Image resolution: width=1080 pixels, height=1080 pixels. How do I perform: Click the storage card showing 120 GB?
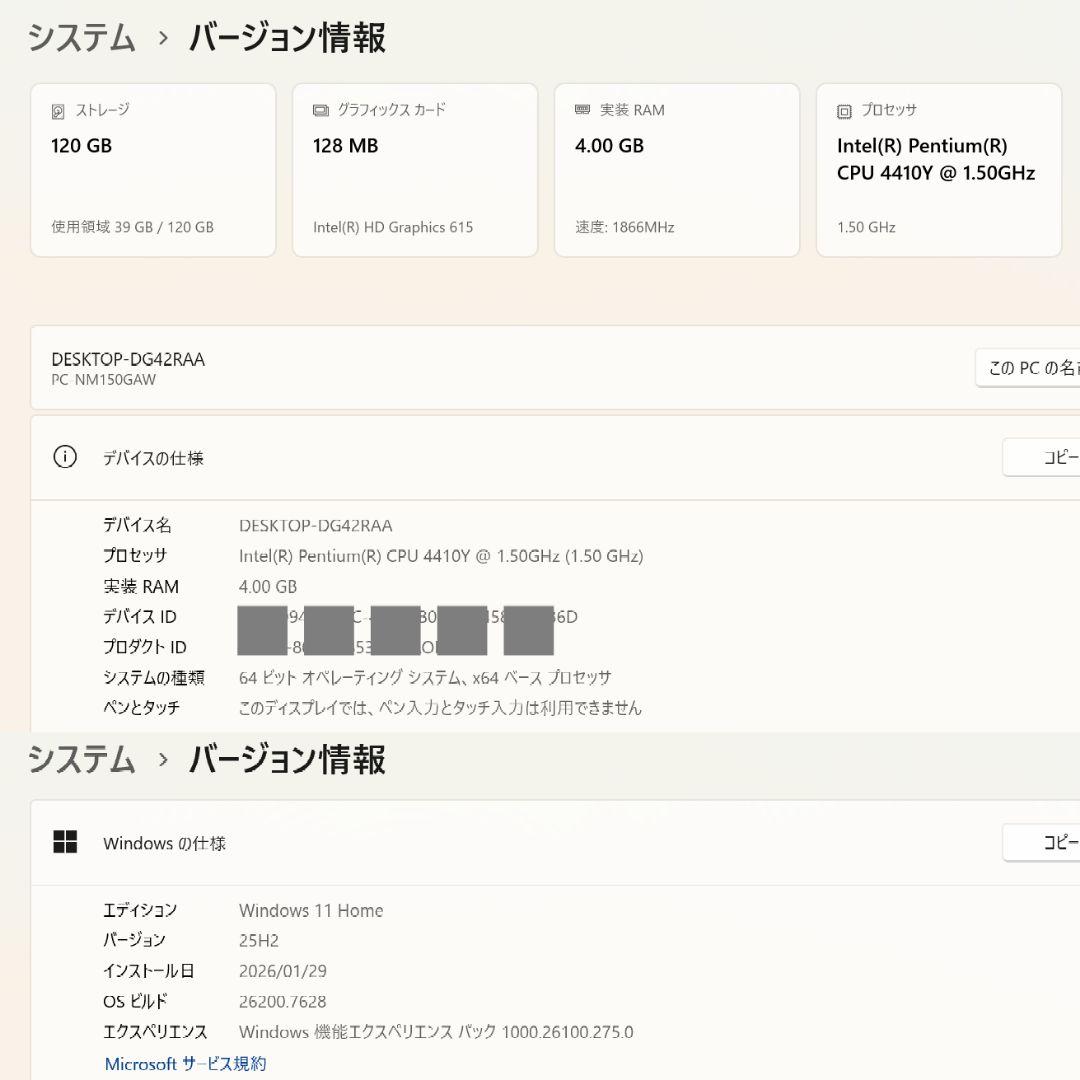(152, 170)
